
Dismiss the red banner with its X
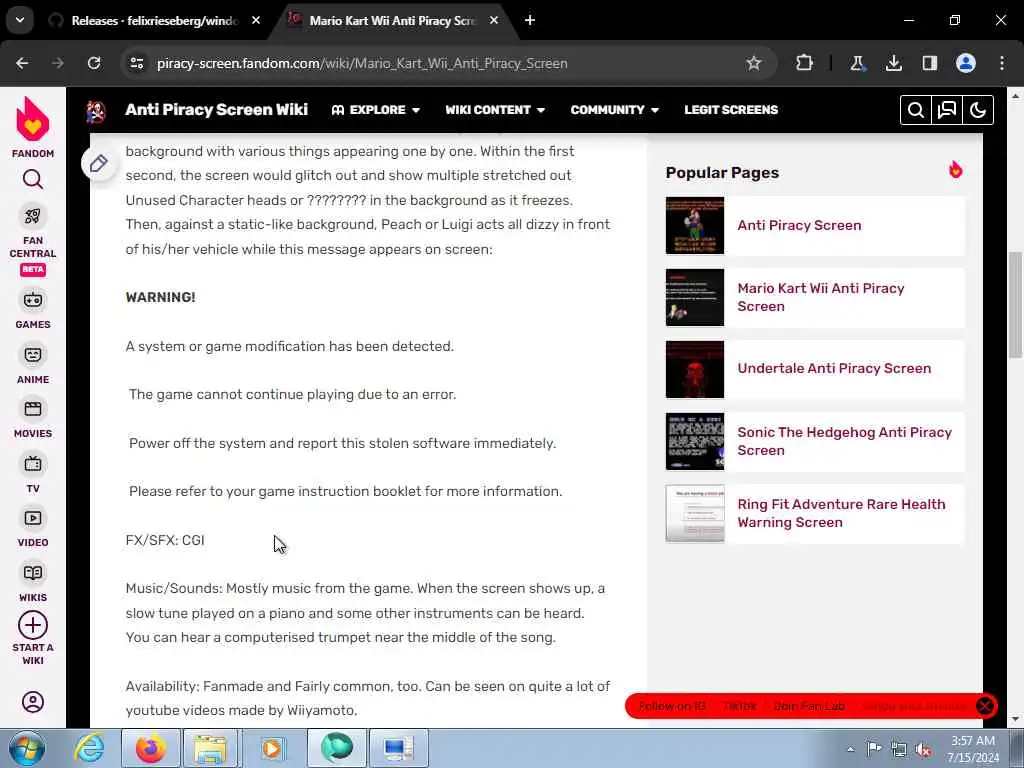tap(985, 706)
